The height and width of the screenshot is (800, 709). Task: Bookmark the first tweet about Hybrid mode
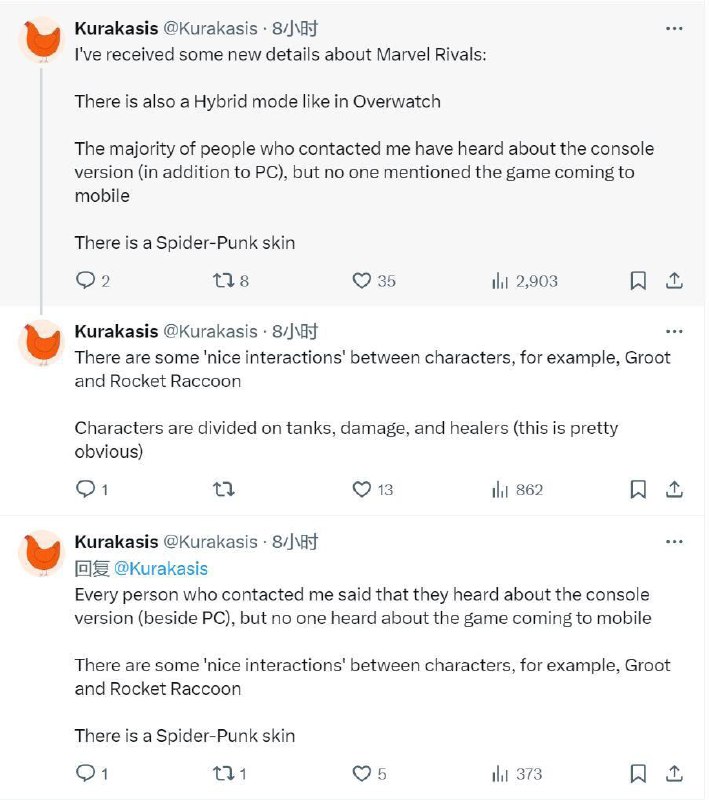[637, 281]
